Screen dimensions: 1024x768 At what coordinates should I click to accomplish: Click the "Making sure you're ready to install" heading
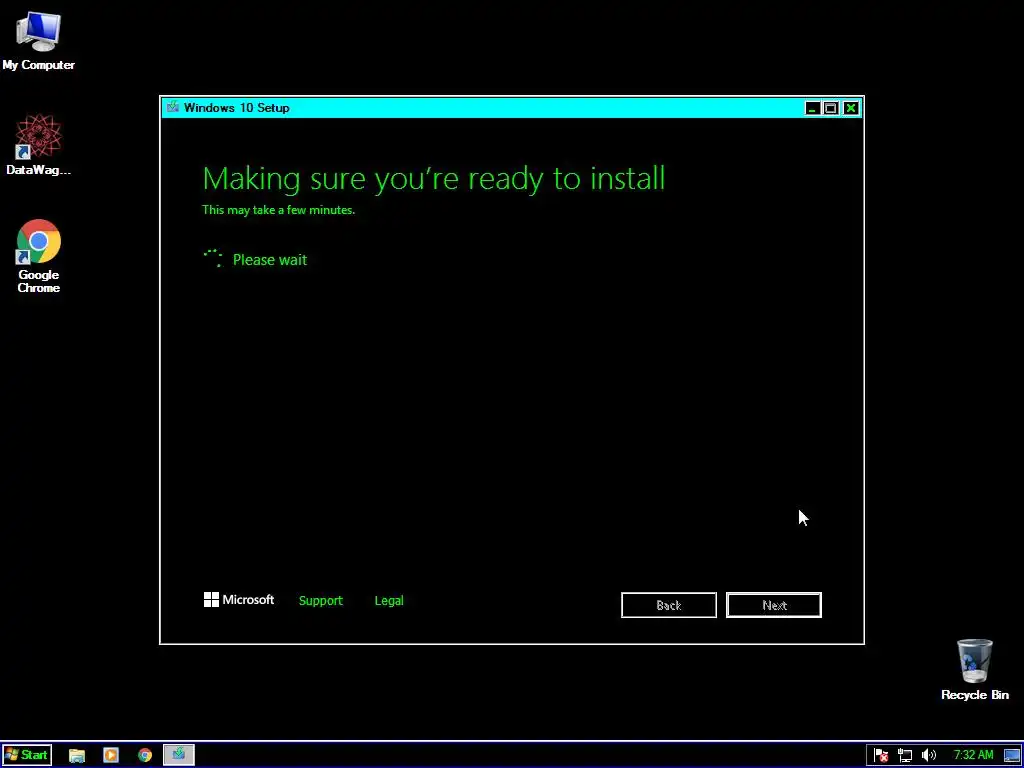434,178
